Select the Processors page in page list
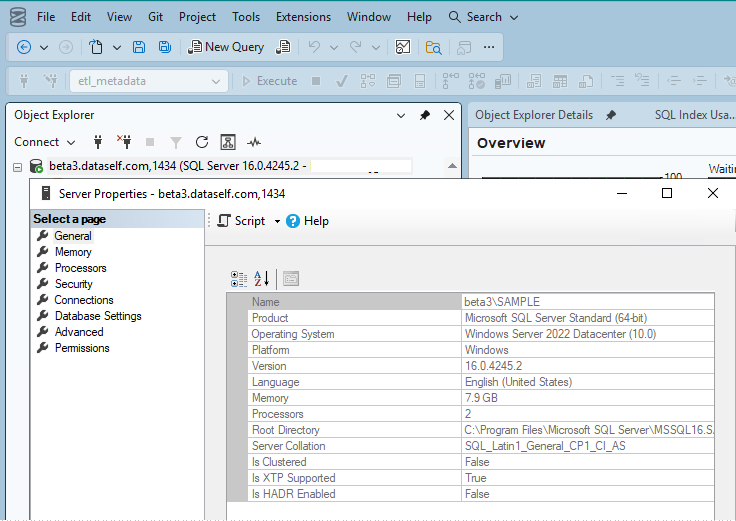 point(81,268)
